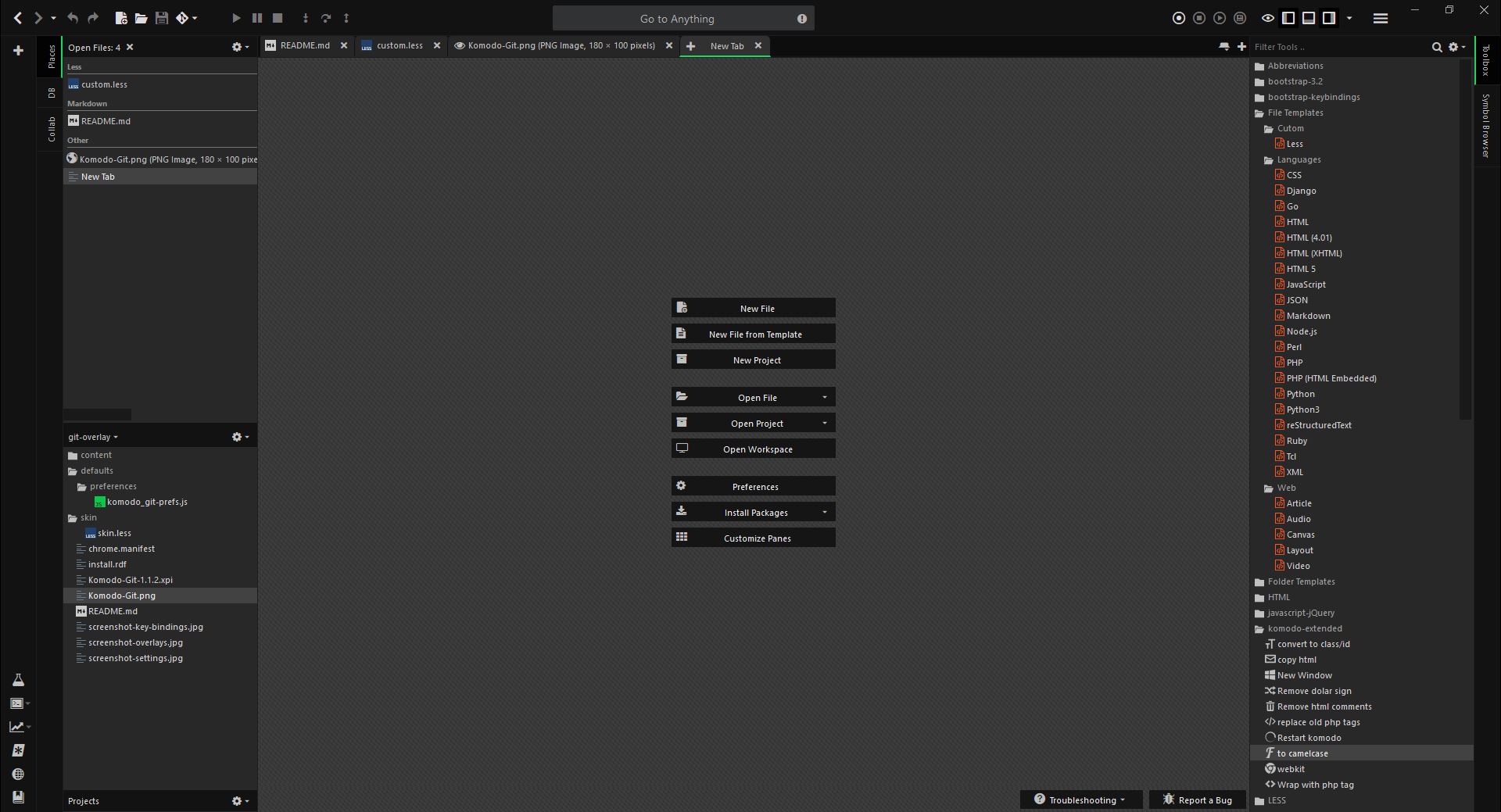
Task: Open the Projects panel gear menu
Action: [x=240, y=801]
